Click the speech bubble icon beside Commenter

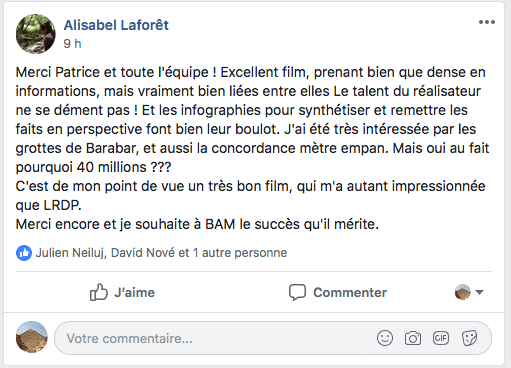297,292
